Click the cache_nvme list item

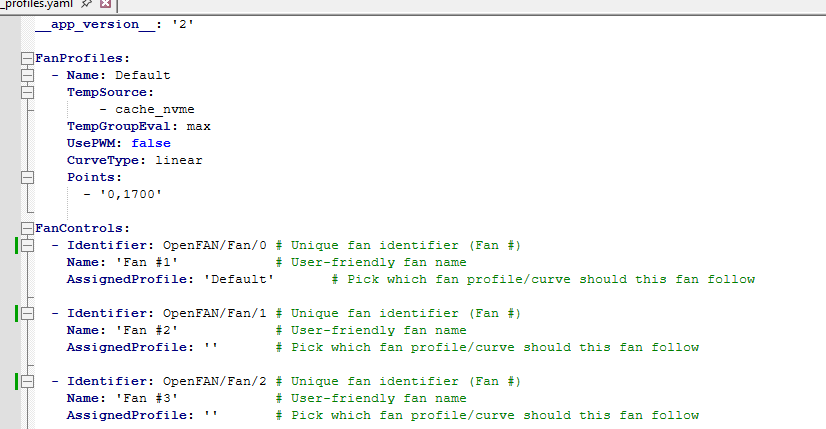(x=155, y=110)
